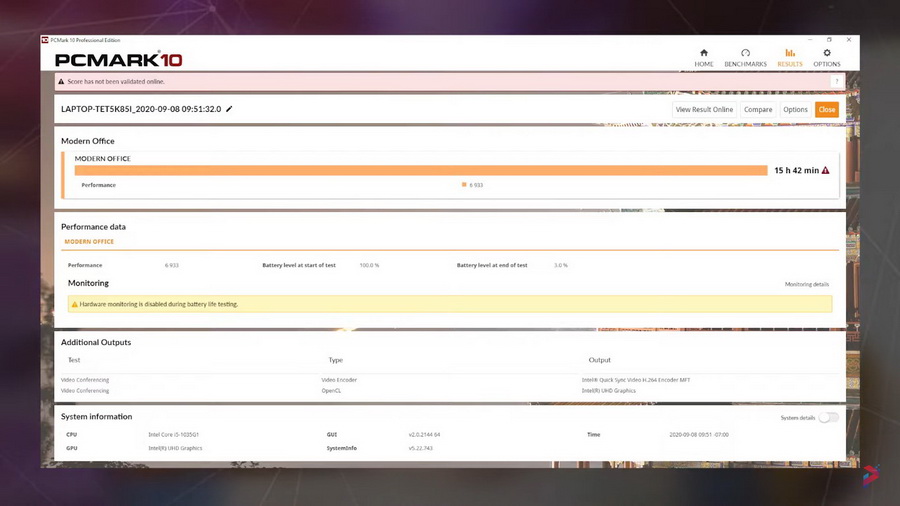900x506 pixels.
Task: Close the result with orange Close button
Action: 826,110
